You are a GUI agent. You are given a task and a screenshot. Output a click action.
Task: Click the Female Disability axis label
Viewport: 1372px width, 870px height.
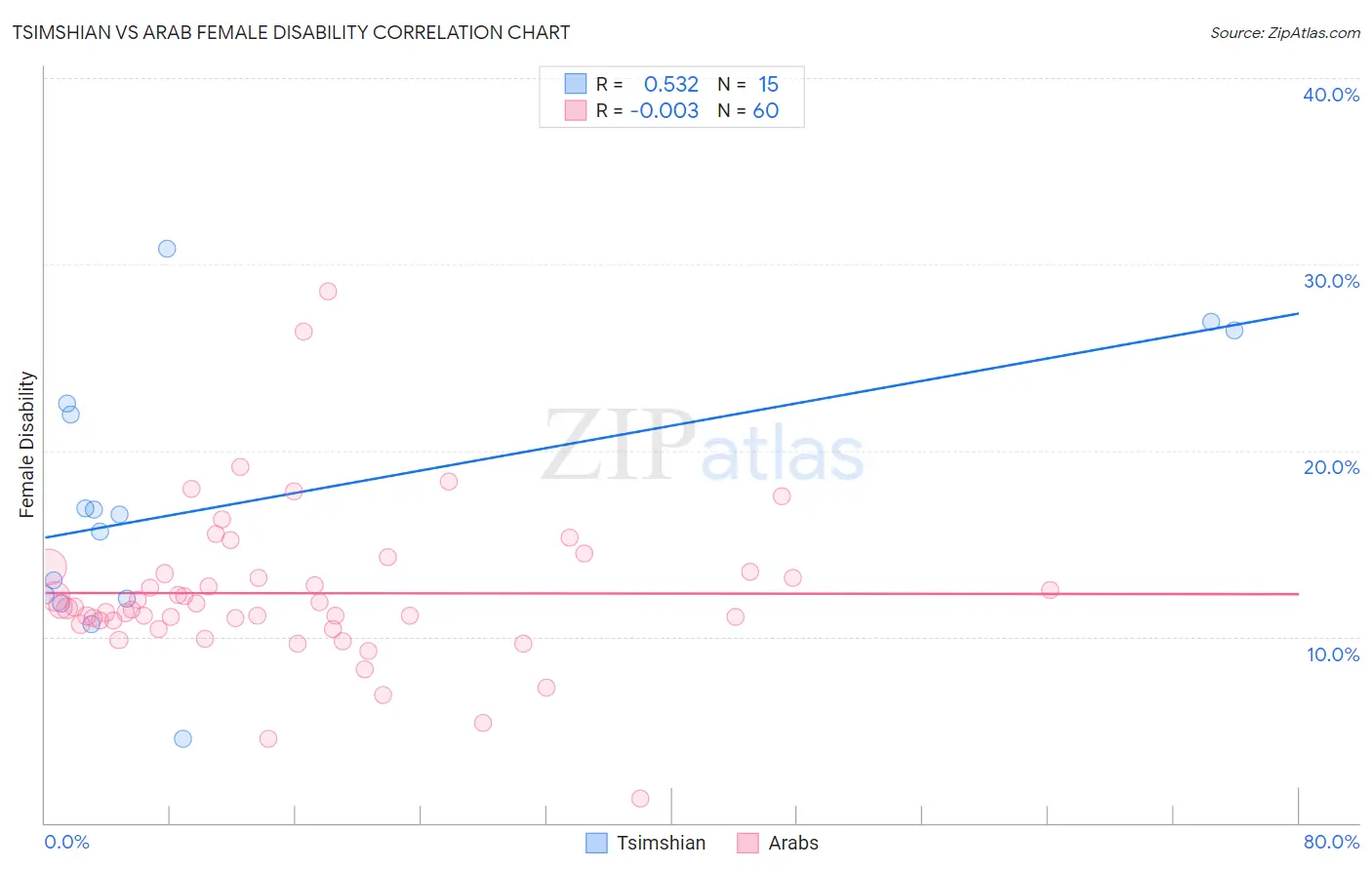[x=26, y=445]
